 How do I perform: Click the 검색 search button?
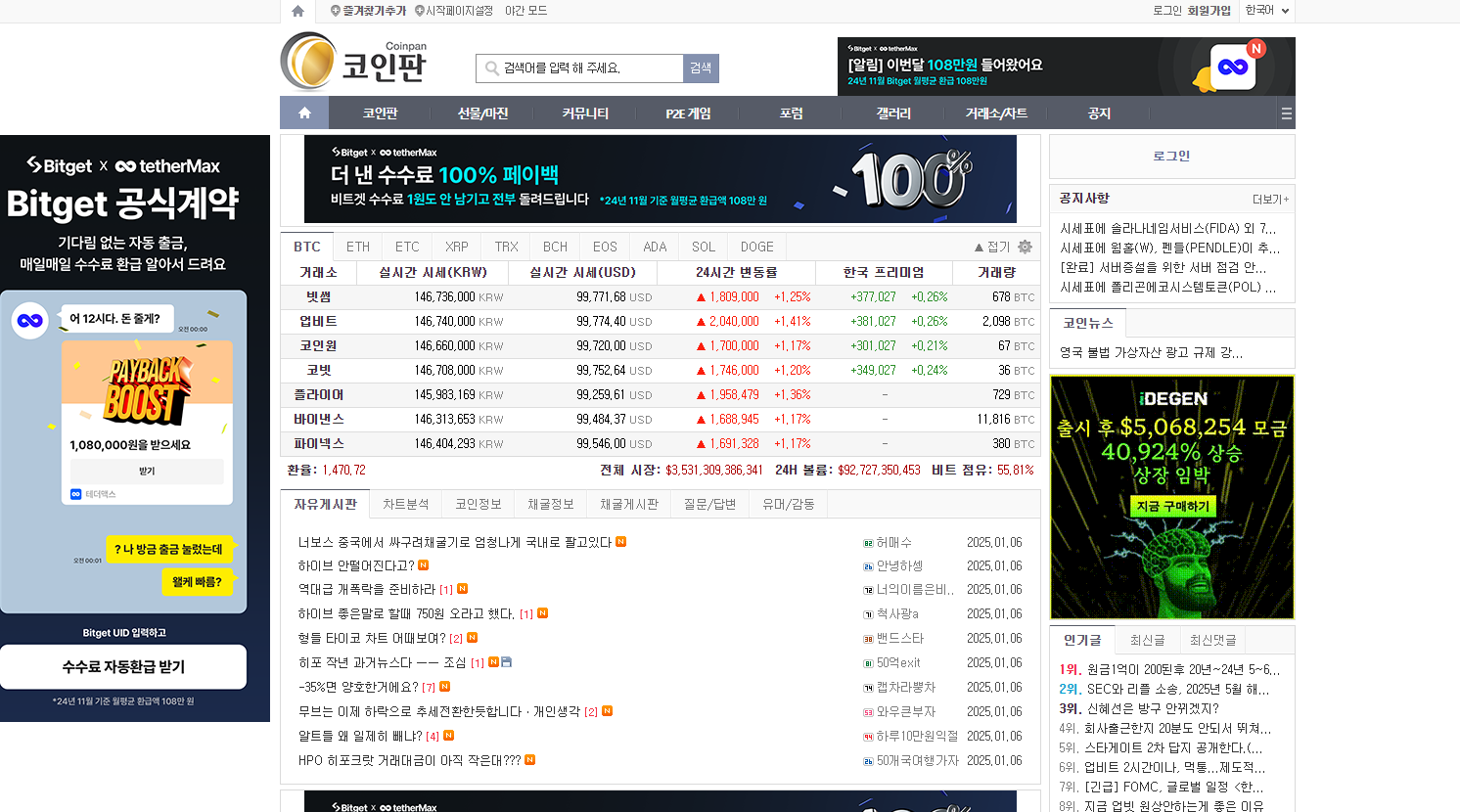coord(701,68)
